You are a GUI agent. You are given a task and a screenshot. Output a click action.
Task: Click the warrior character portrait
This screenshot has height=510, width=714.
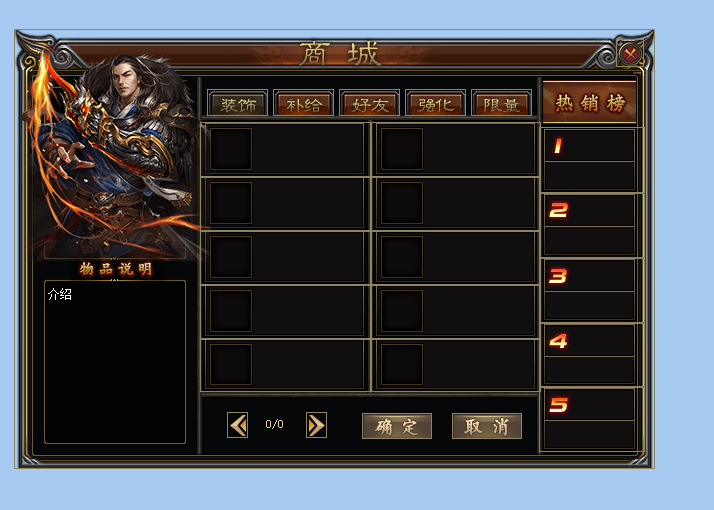(x=115, y=157)
